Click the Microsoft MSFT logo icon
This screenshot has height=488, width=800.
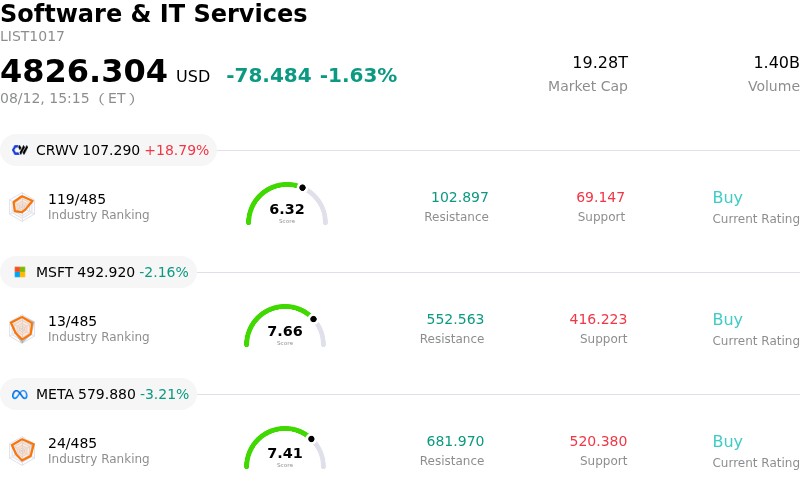pyautogui.click(x=20, y=272)
